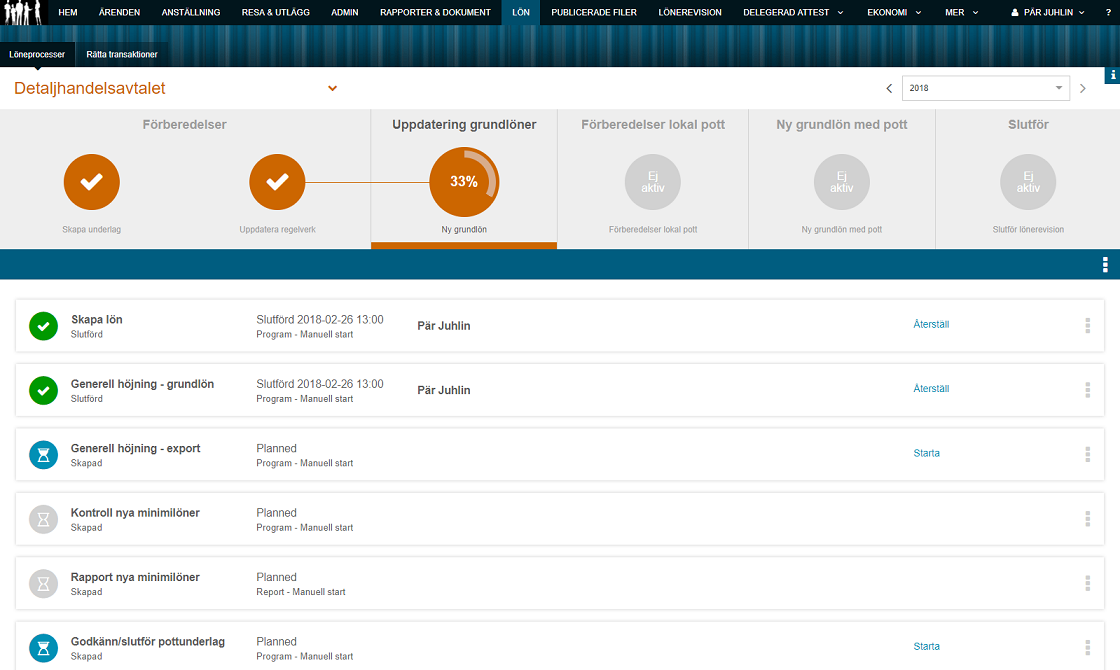Open the Ärenden menu item

tap(119, 12)
